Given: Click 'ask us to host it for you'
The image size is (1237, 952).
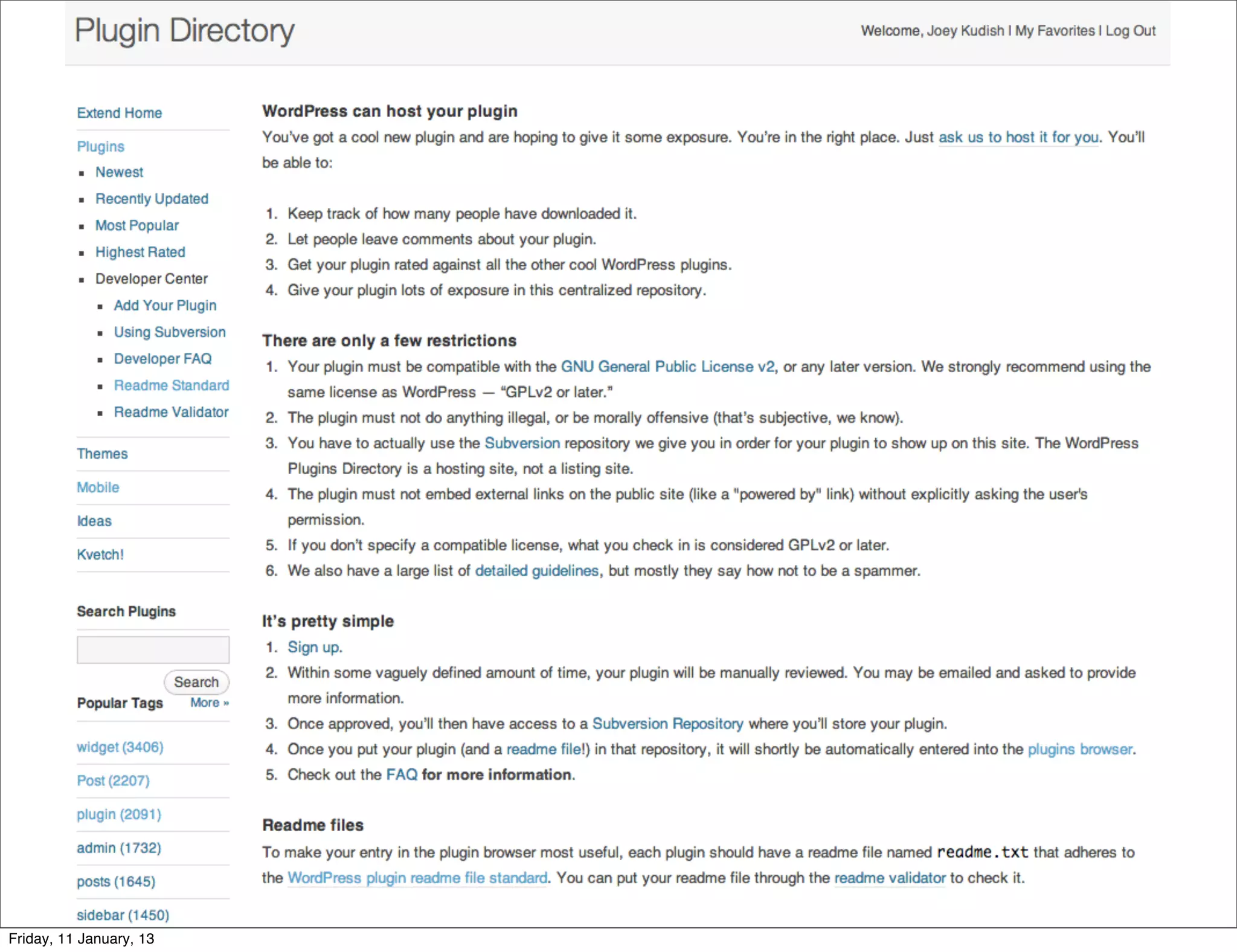Looking at the screenshot, I should pos(1018,137).
